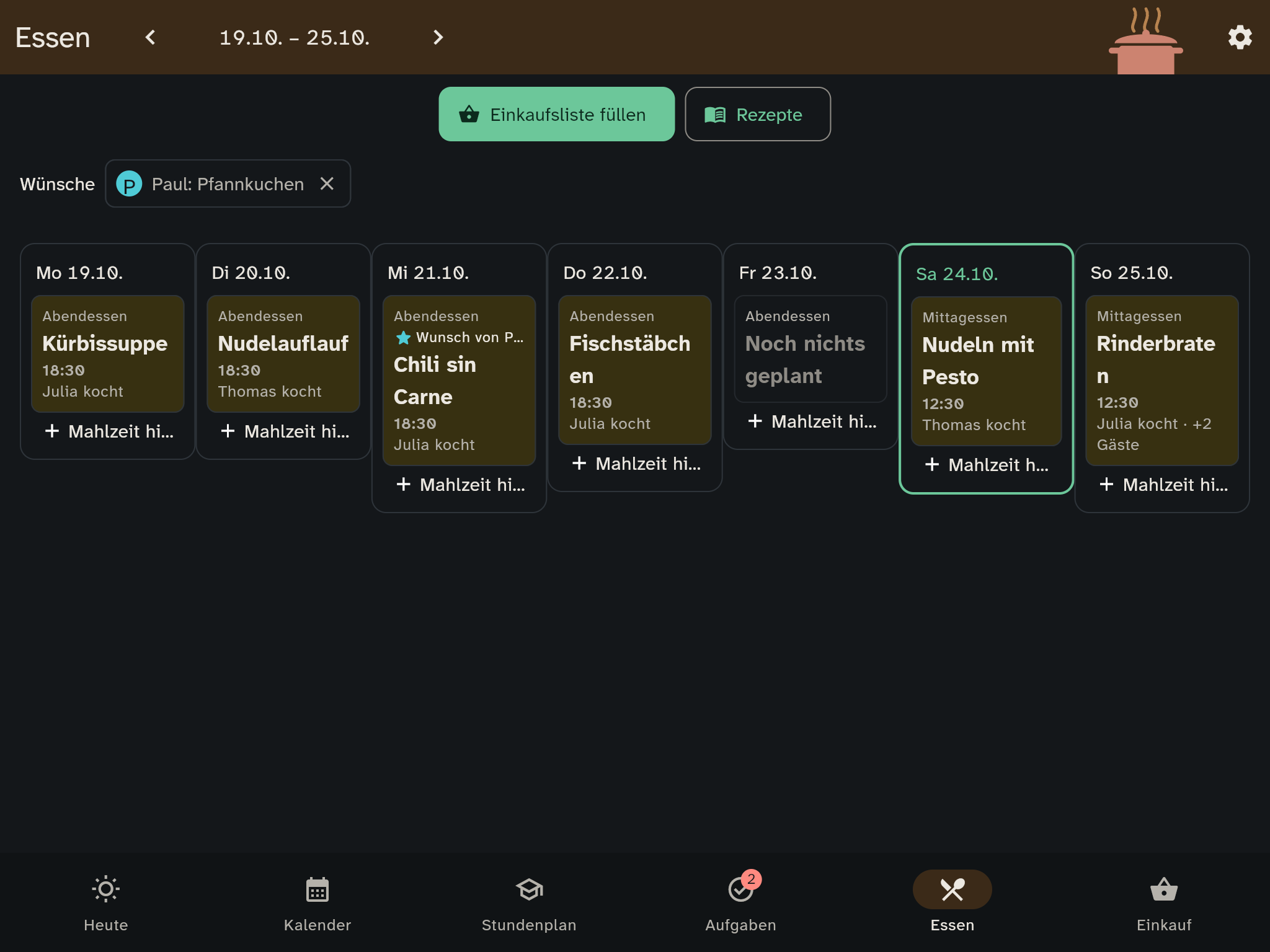Click the week range 19.10. – 25.10.
The image size is (1270, 952).
pos(295,38)
